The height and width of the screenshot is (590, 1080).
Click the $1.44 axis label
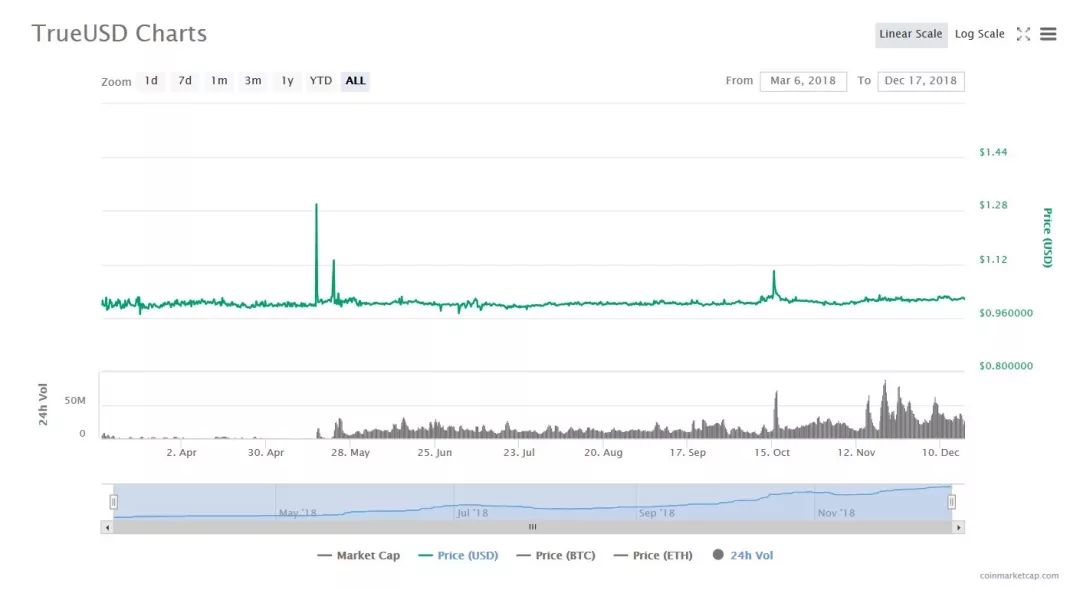tap(993, 152)
